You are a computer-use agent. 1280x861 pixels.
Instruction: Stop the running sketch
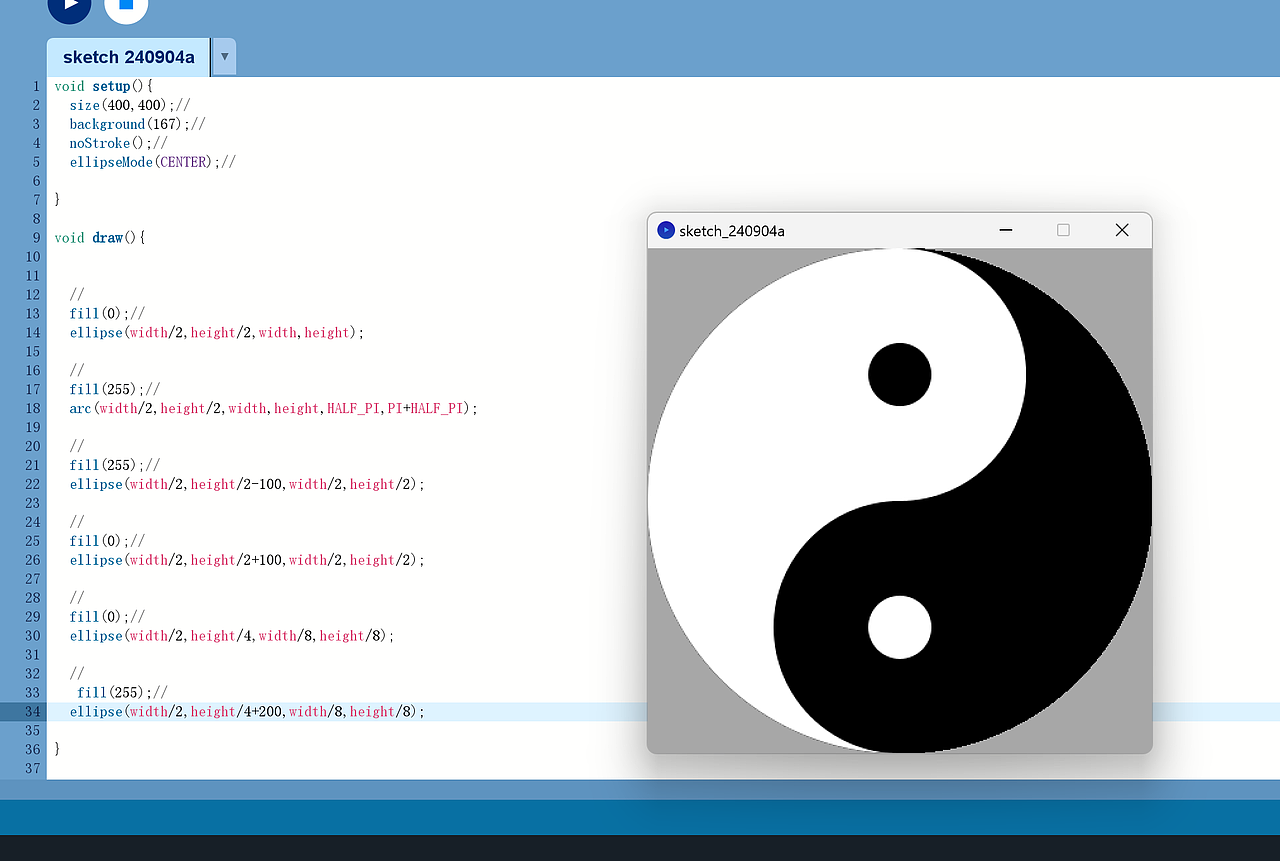pyautogui.click(x=126, y=5)
